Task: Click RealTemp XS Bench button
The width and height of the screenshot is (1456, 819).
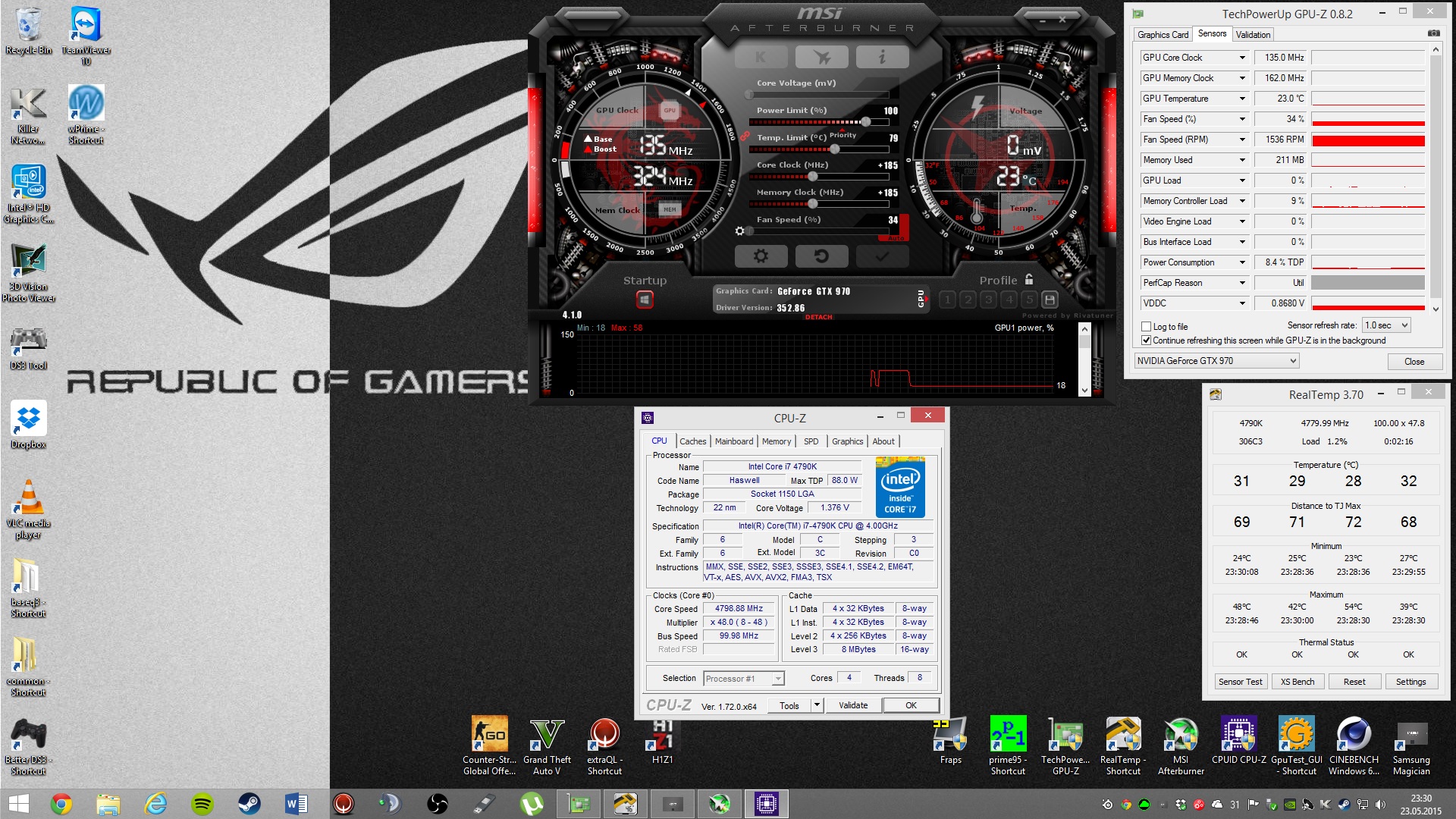Action: (1298, 682)
